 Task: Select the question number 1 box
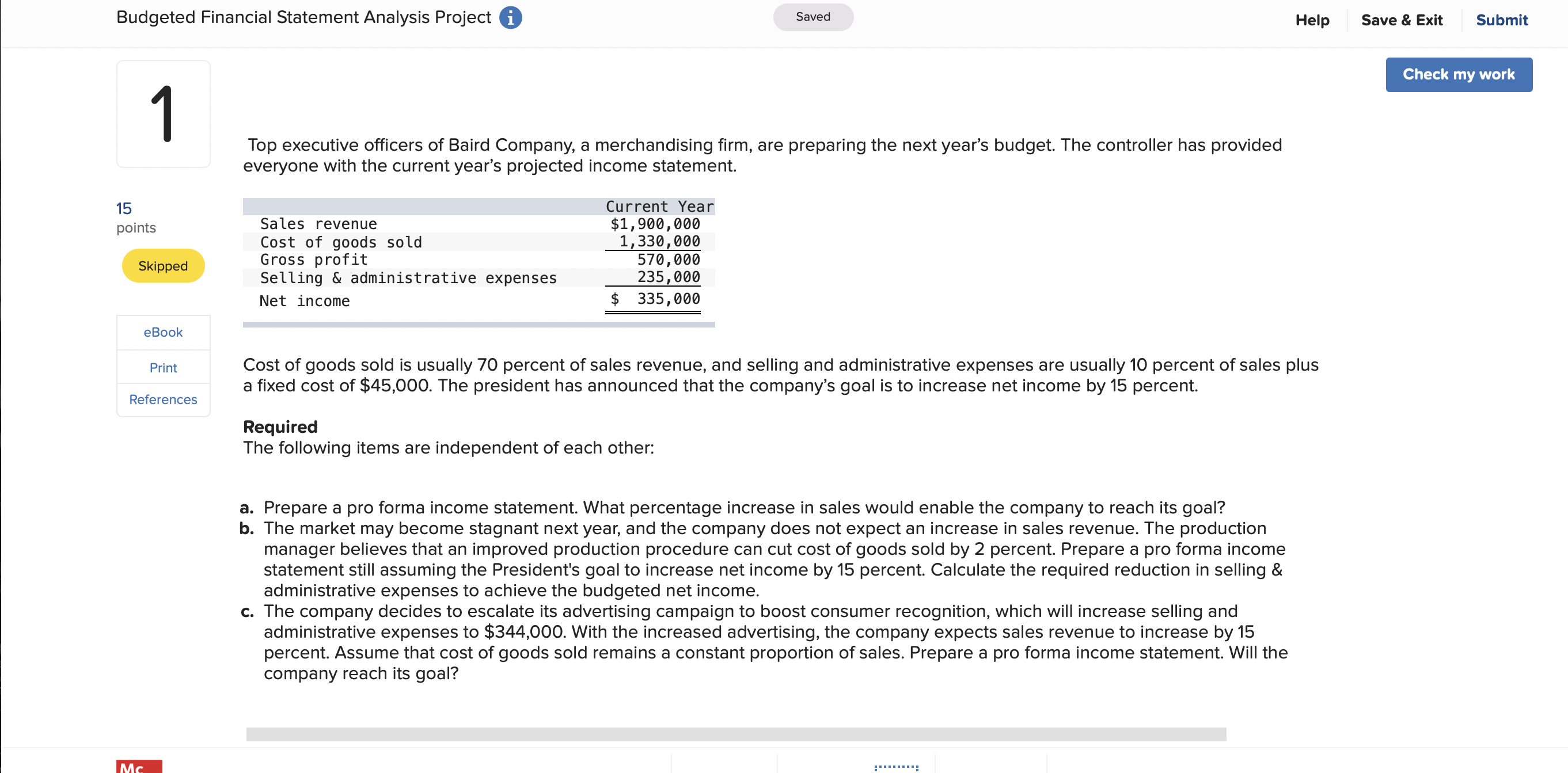coord(162,113)
